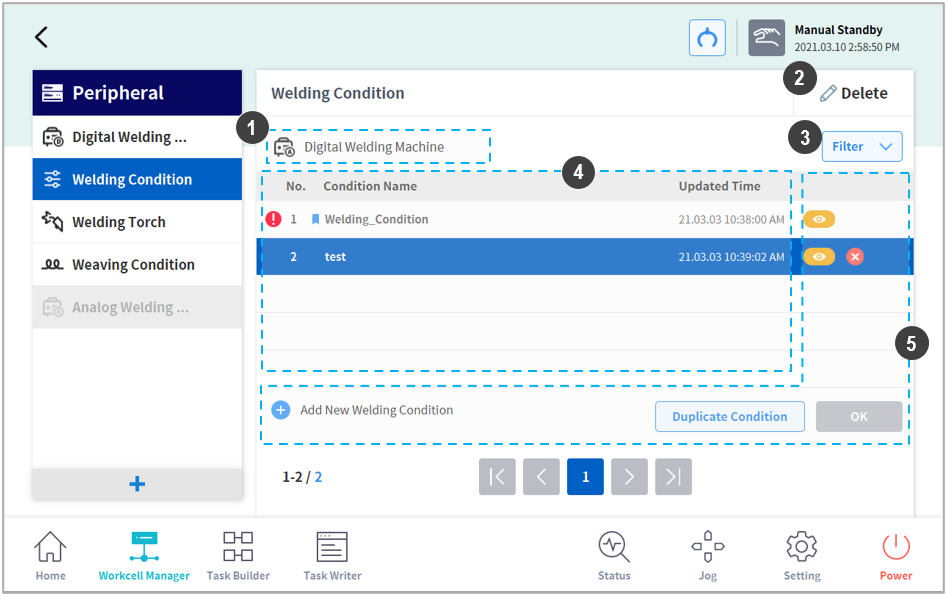Viewport: 947px width, 596px height.
Task: Go to the next page arrow
Action: [629, 477]
